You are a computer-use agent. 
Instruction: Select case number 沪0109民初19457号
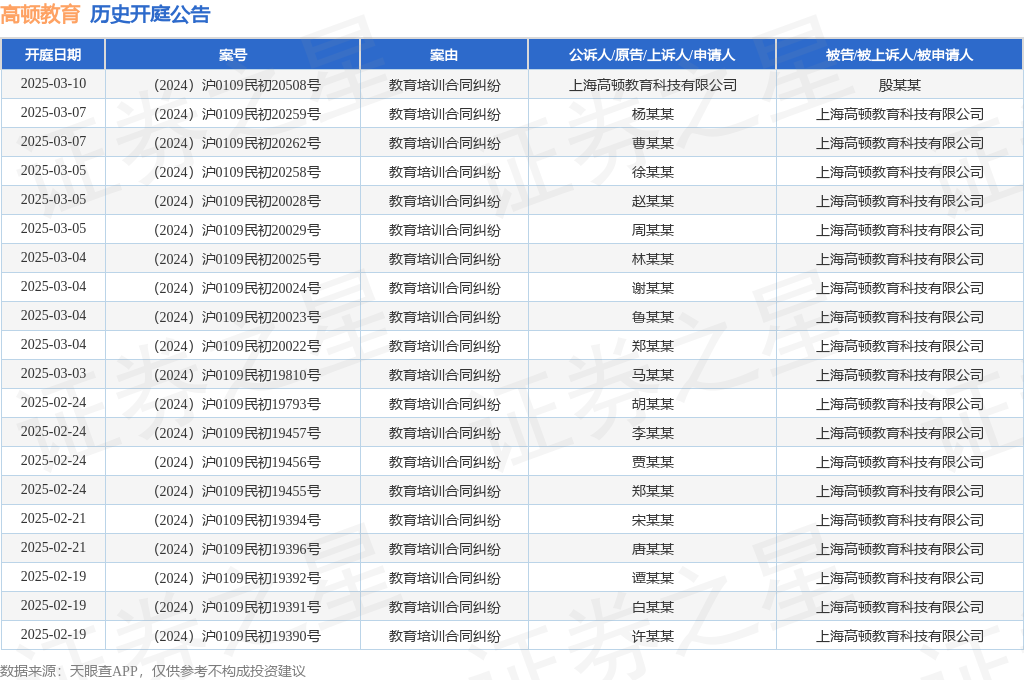261,433
